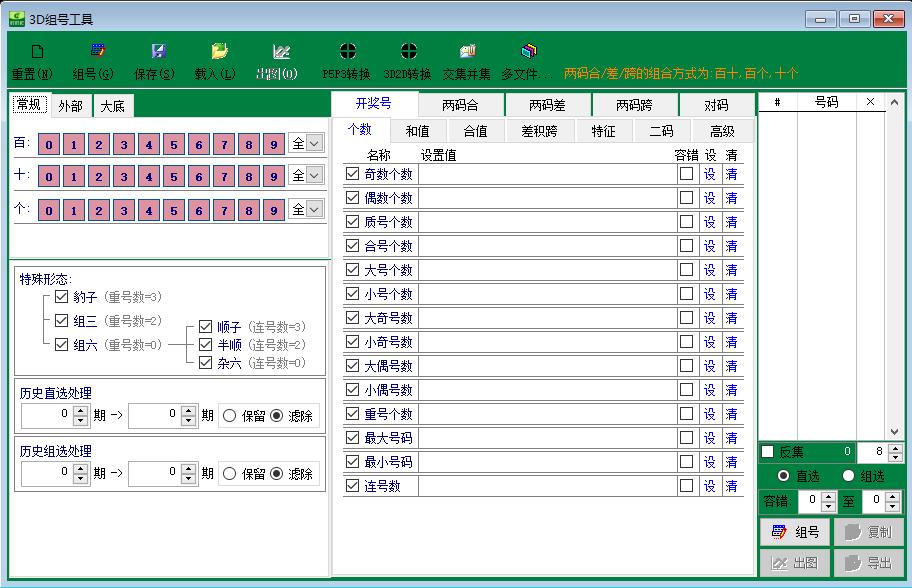Click the 多文件 toolbar icon
Viewport: 912px width, 588px height.
529,52
